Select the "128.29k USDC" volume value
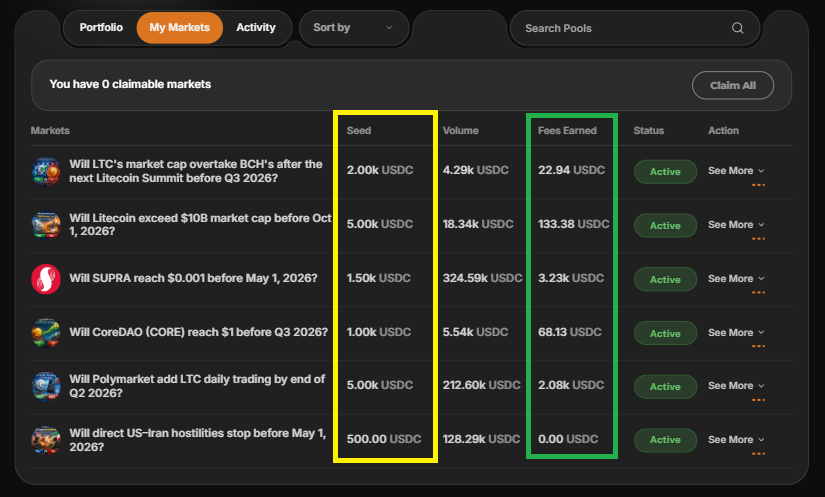This screenshot has width=825, height=497. [481, 439]
